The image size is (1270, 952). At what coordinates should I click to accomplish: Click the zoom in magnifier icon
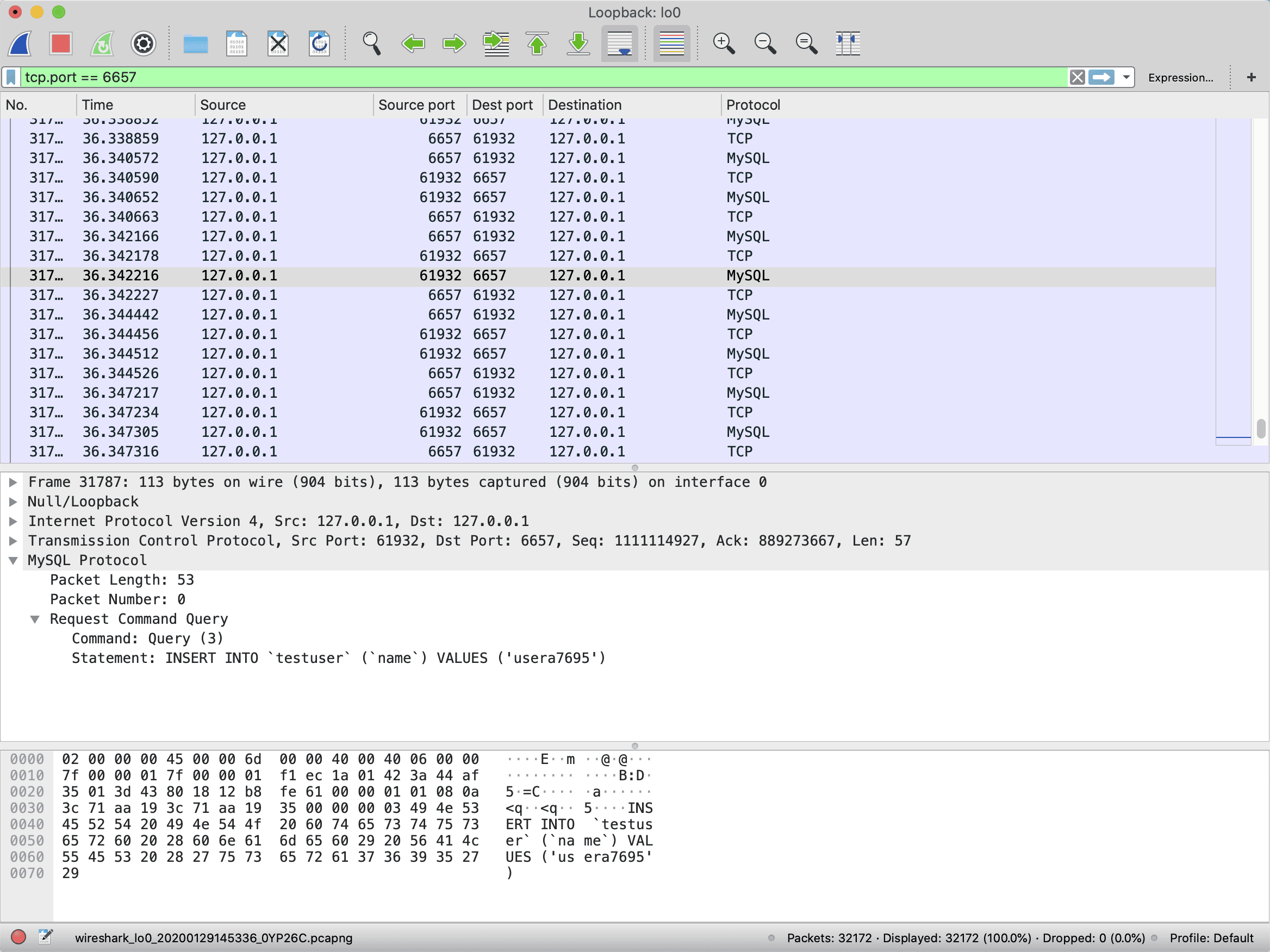click(723, 43)
